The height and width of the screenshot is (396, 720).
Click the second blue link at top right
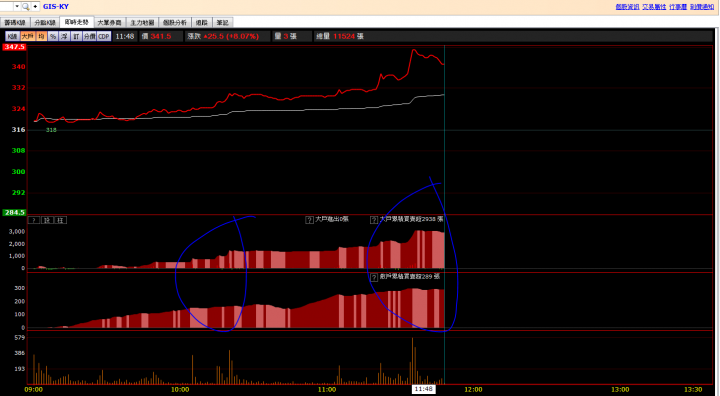coord(654,7)
